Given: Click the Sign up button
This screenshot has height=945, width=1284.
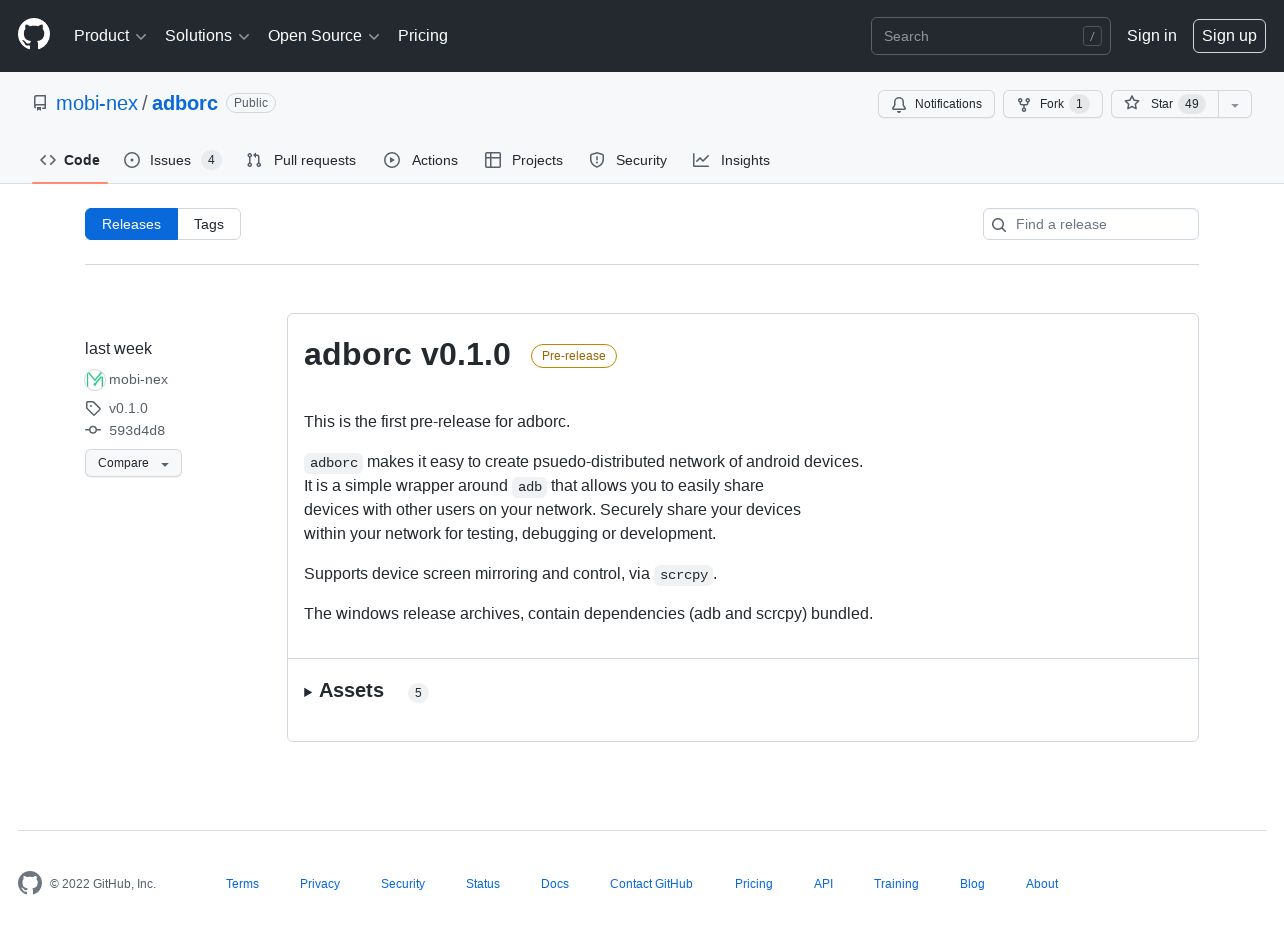Looking at the screenshot, I should (x=1229, y=36).
